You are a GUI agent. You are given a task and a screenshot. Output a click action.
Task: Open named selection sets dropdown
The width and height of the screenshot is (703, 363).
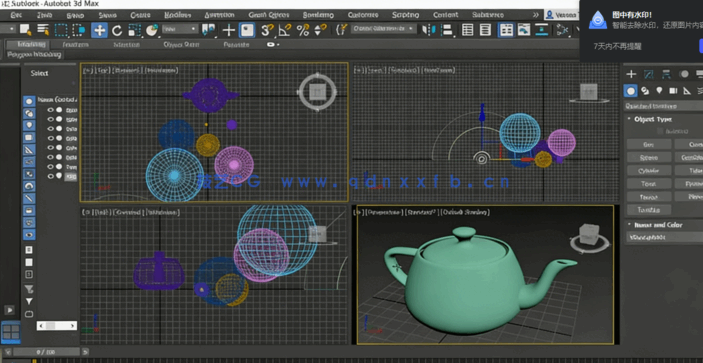[384, 29]
